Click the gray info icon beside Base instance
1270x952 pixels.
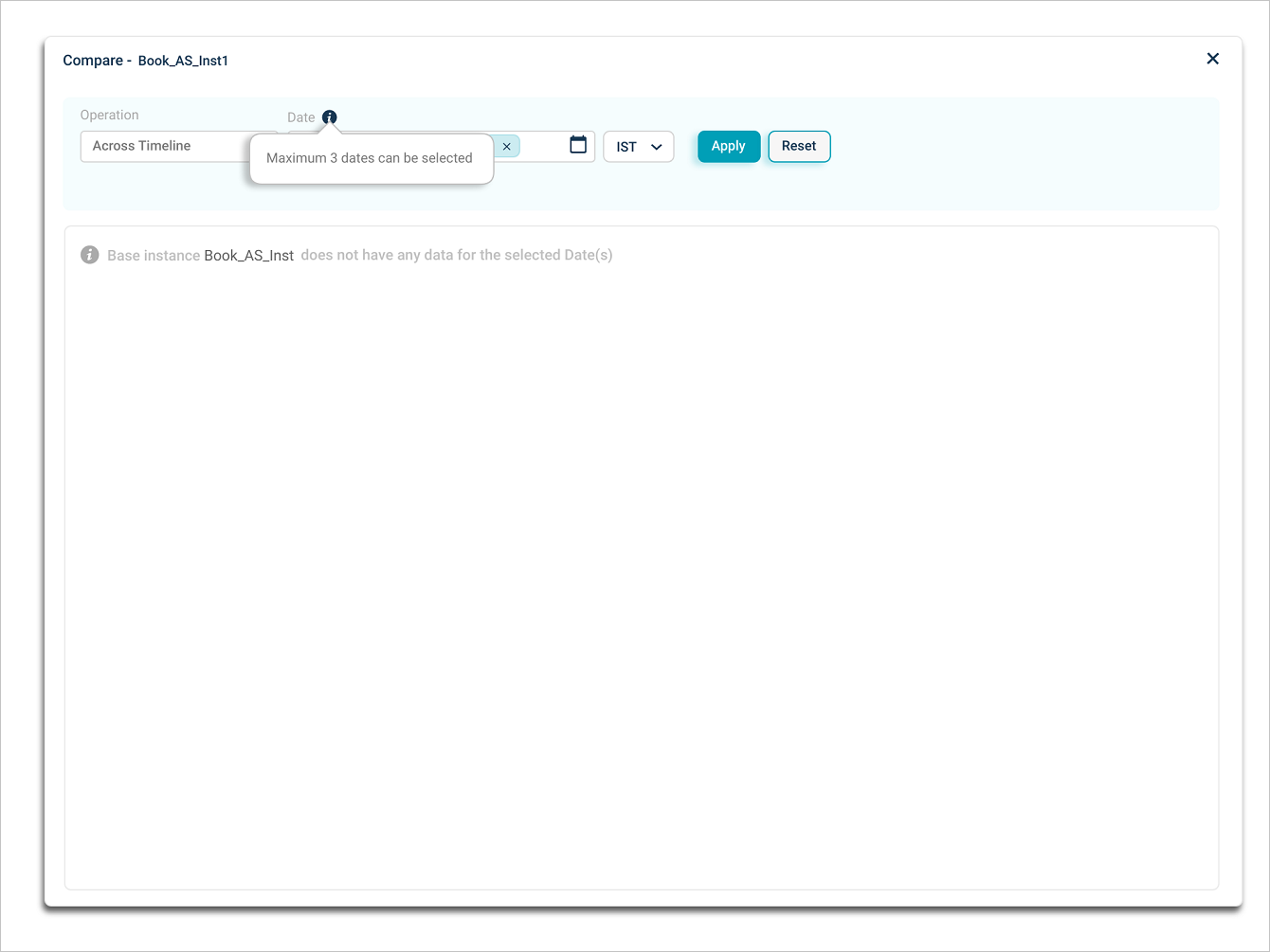click(x=90, y=255)
